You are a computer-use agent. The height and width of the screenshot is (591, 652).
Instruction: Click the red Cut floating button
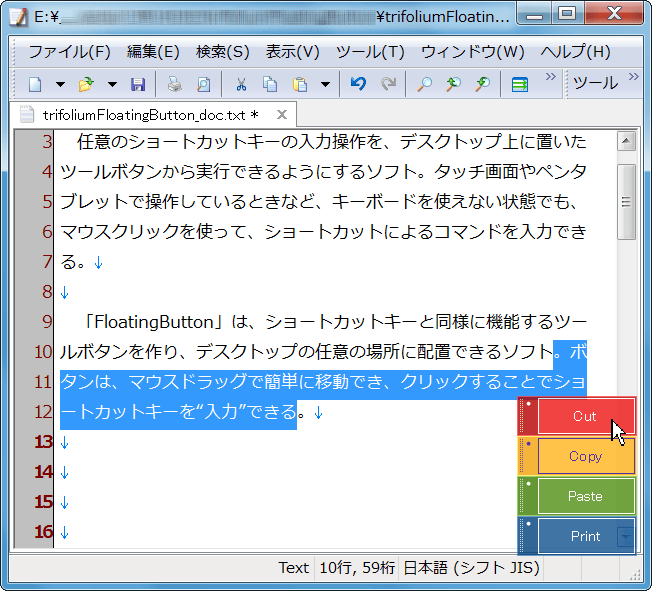[x=586, y=416]
